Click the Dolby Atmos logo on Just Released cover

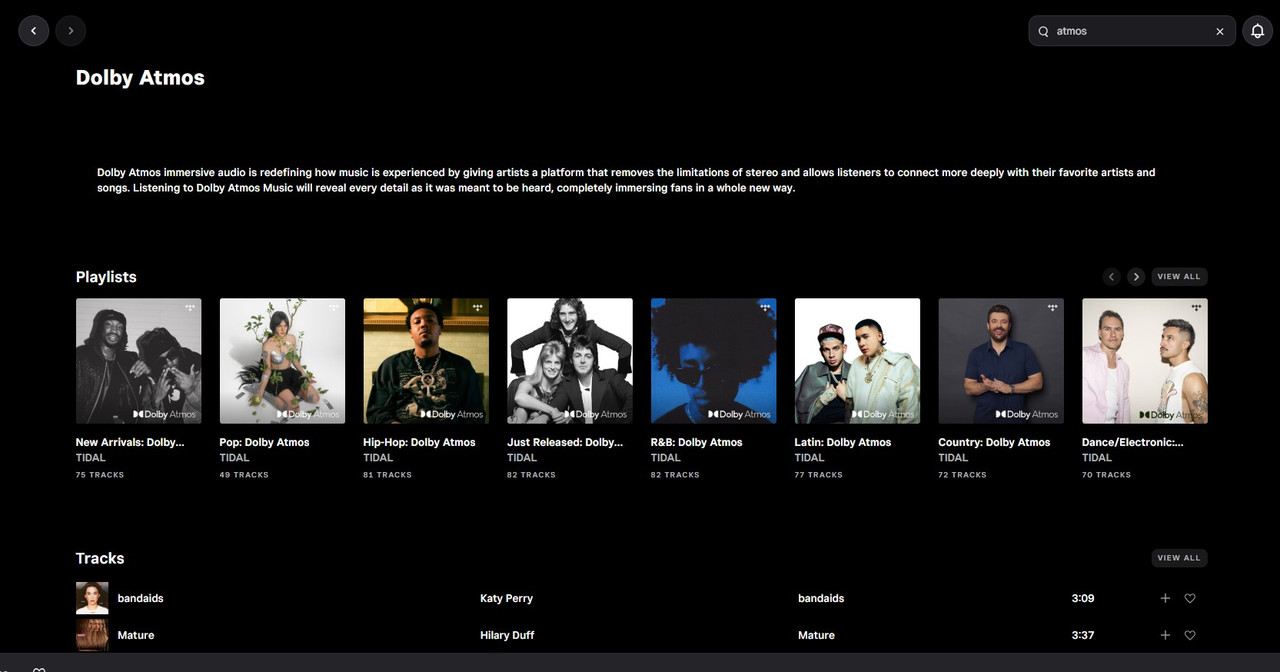(x=596, y=414)
